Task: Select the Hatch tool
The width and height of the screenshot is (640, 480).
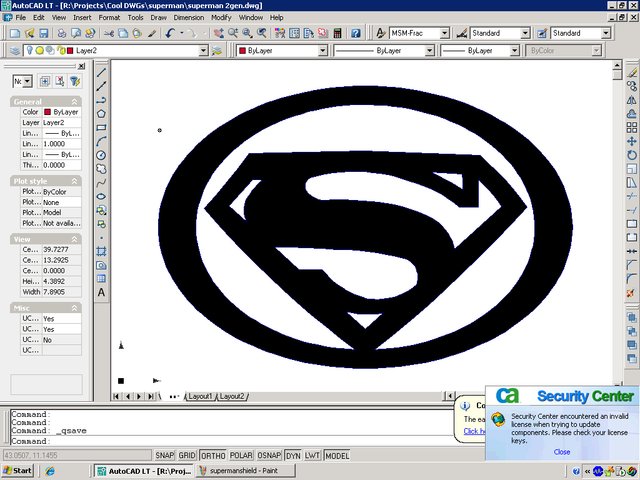Action: pos(101,251)
